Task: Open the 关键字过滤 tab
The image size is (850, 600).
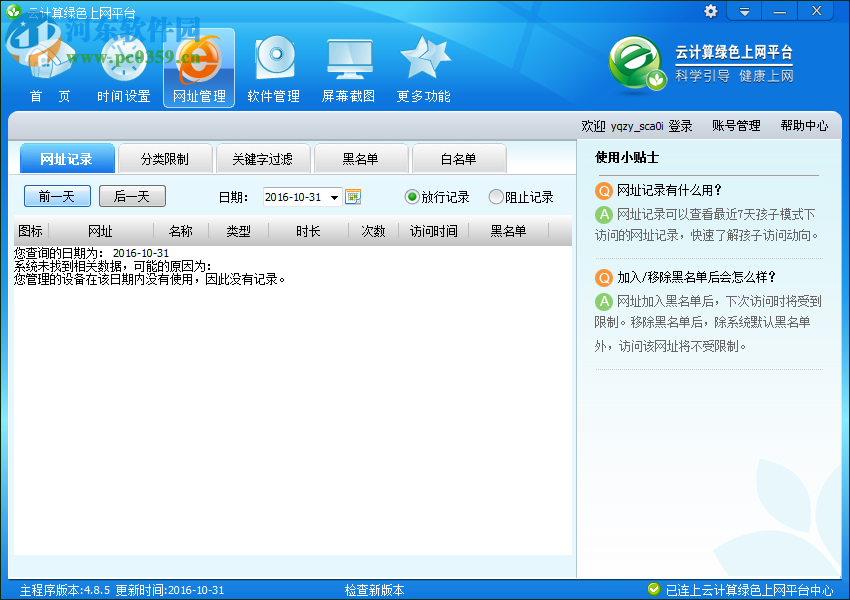Action: (x=263, y=158)
